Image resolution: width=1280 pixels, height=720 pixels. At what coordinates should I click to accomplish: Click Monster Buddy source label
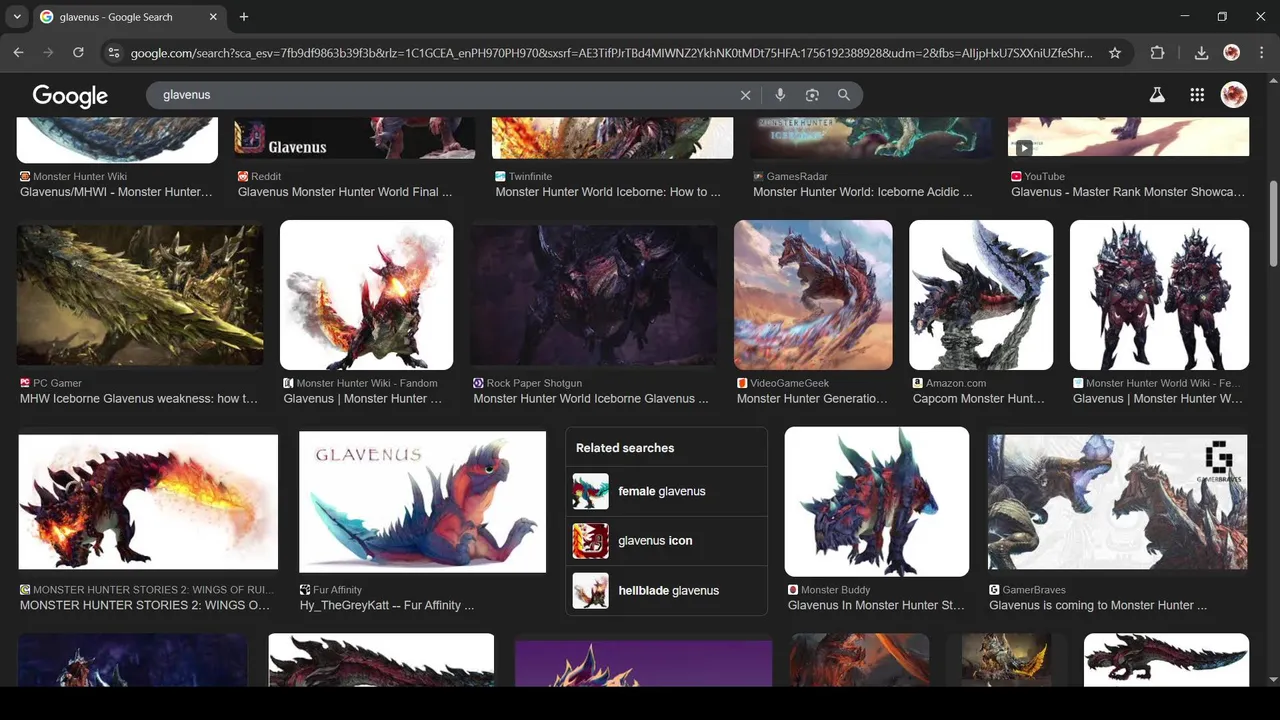click(836, 590)
